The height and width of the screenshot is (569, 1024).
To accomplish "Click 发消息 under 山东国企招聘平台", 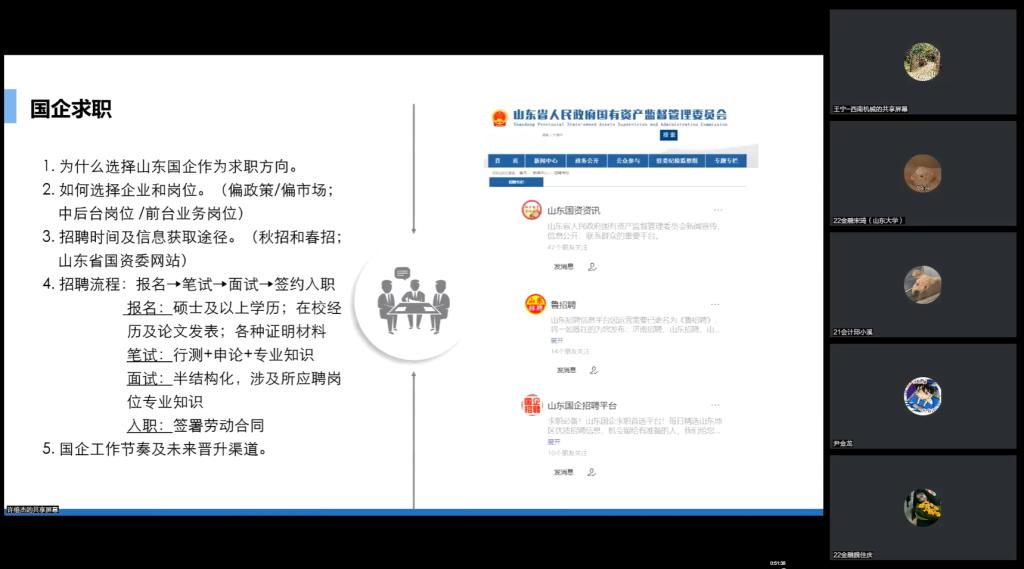I will tap(564, 472).
